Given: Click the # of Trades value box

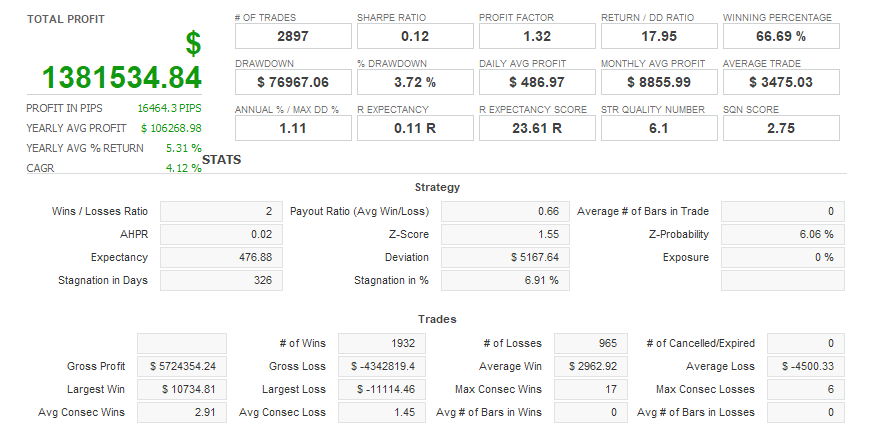Looking at the screenshot, I should coord(292,36).
